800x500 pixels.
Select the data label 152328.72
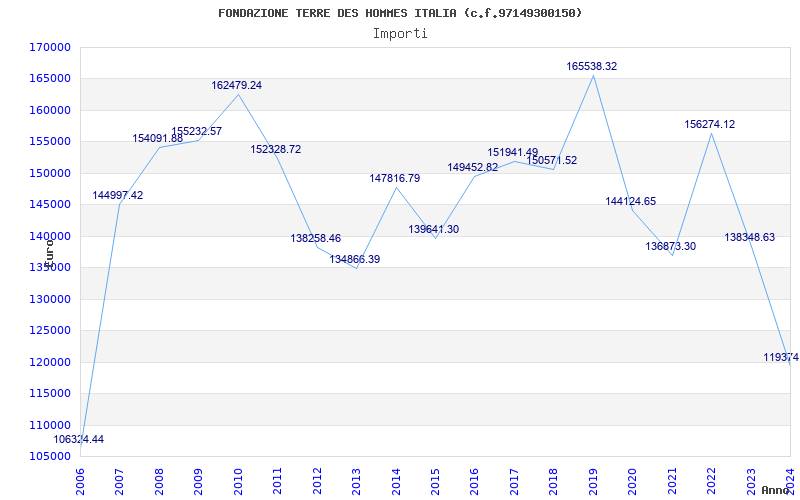point(276,150)
